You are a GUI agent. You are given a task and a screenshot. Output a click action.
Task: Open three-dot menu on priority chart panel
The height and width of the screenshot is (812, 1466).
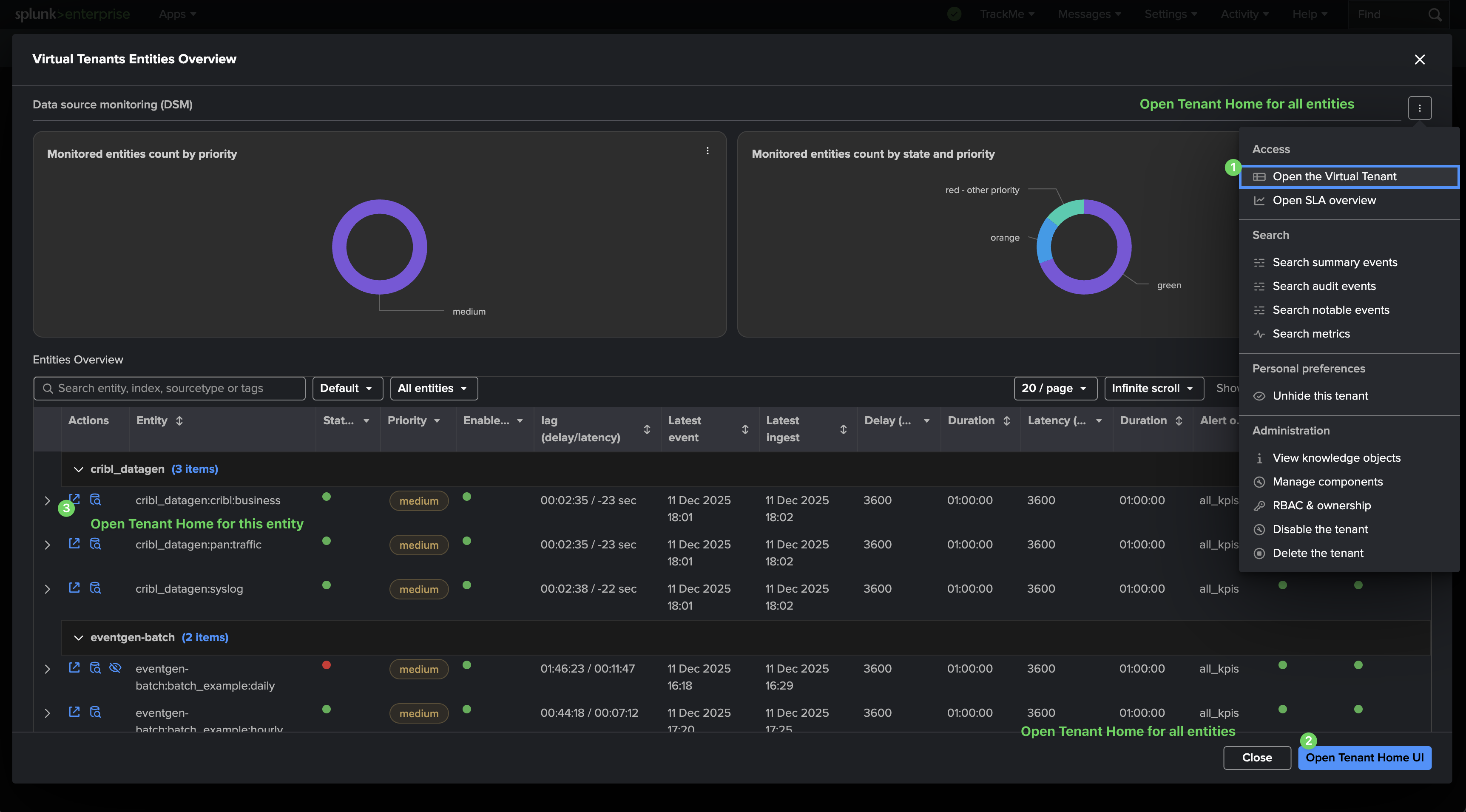(x=707, y=151)
